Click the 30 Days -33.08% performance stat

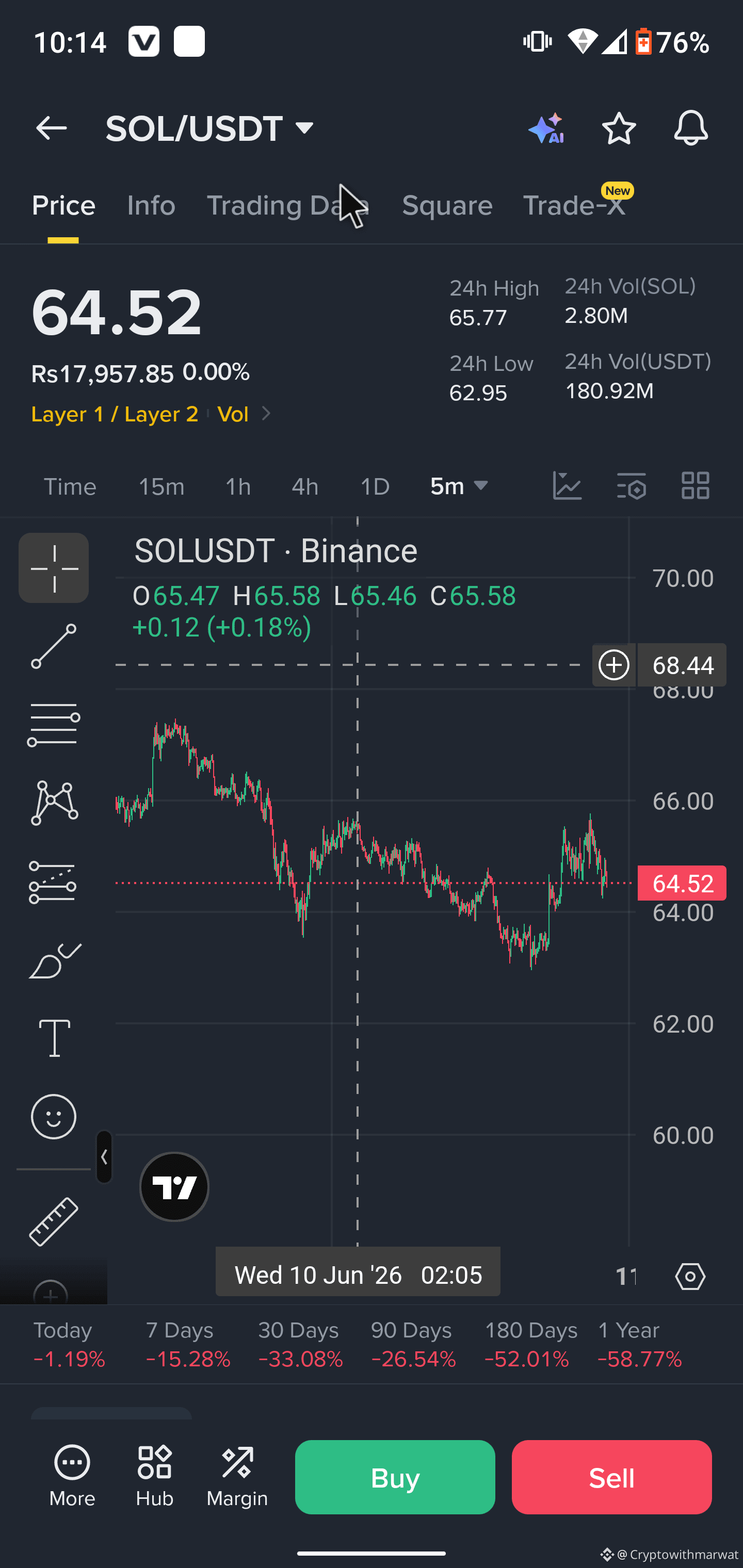[301, 1344]
